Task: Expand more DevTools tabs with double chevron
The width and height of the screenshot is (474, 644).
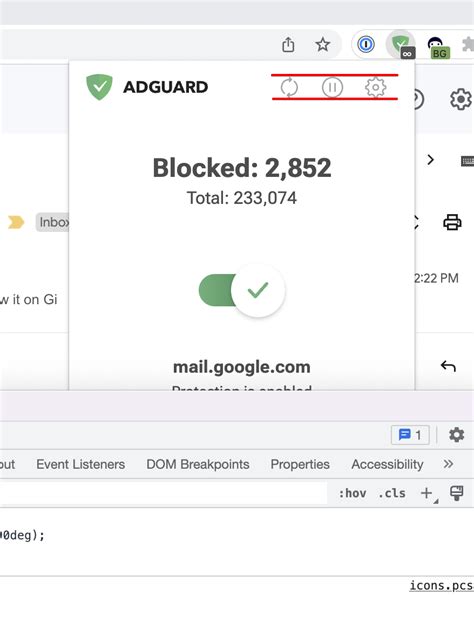Action: [x=448, y=464]
